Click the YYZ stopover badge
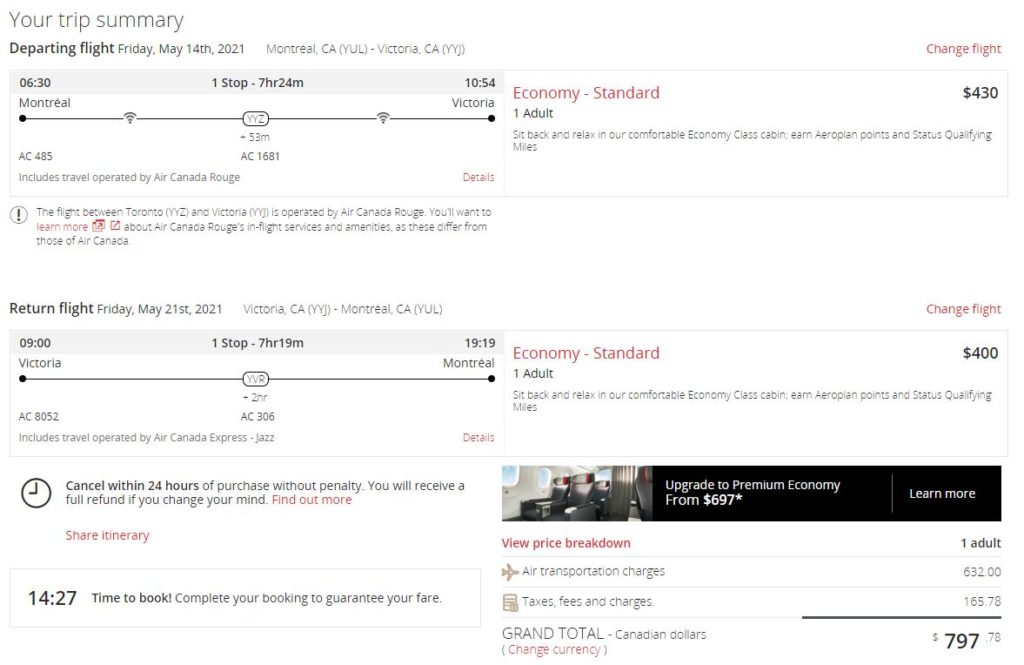1024x665 pixels. (256, 118)
